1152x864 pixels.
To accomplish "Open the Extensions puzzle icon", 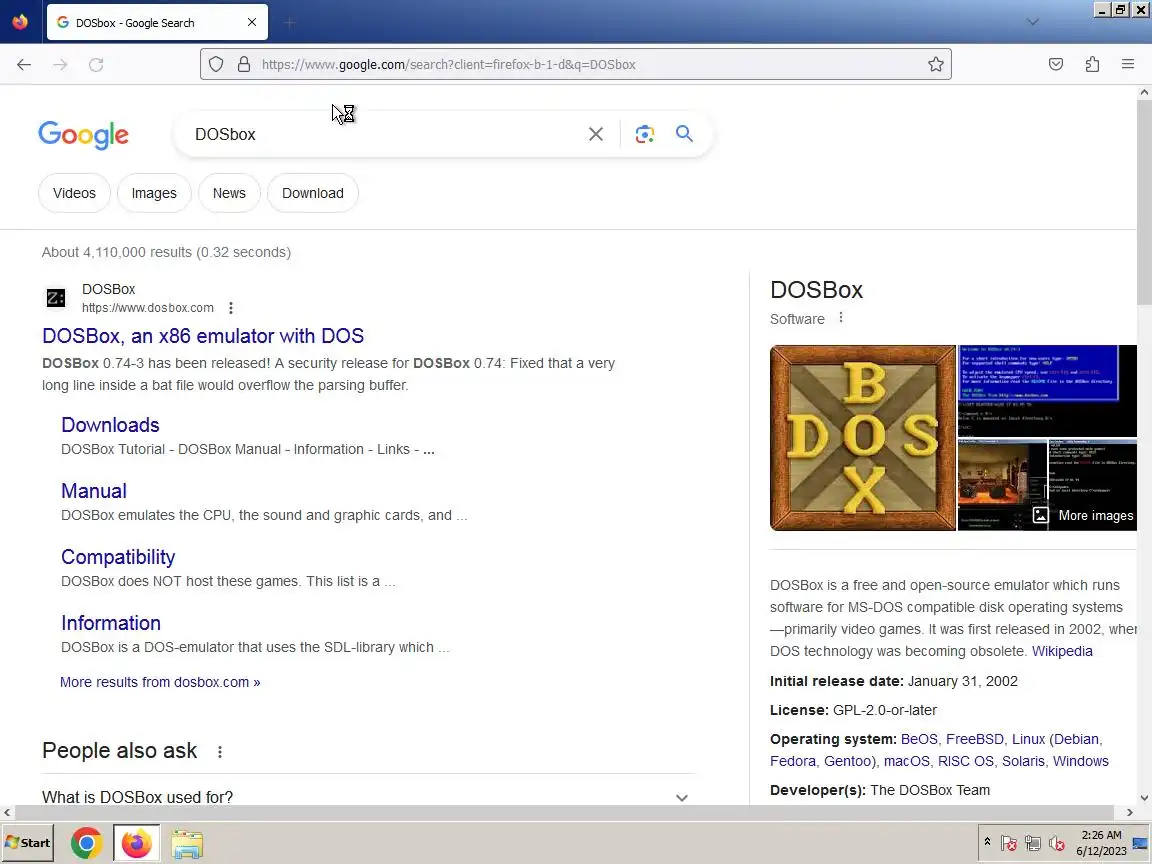I will click(1092, 65).
